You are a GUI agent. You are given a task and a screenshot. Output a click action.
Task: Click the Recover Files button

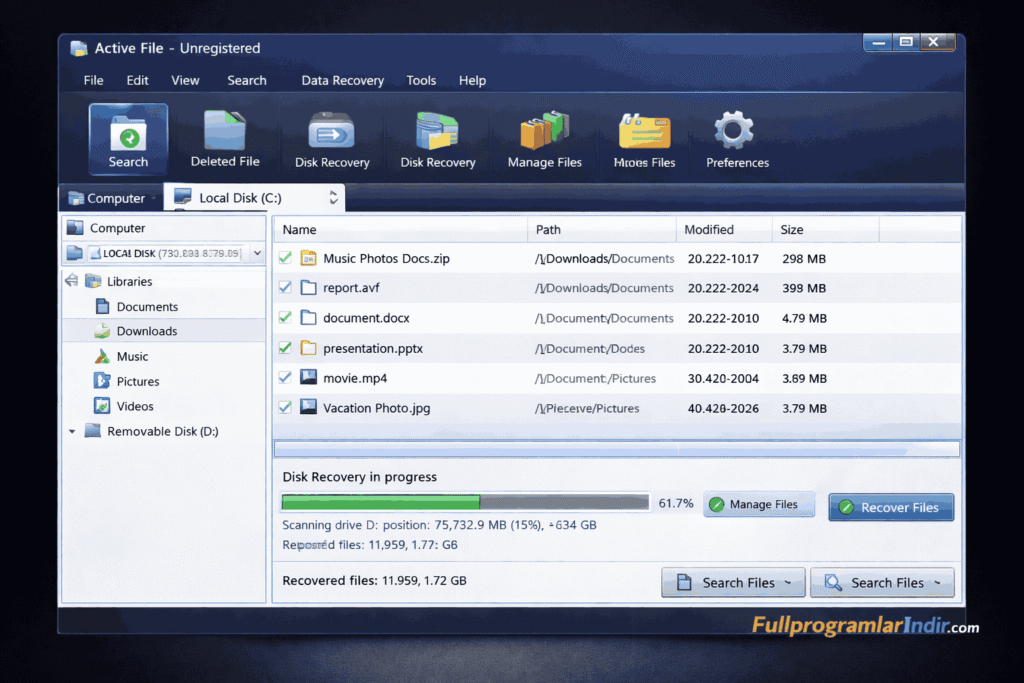coord(890,507)
